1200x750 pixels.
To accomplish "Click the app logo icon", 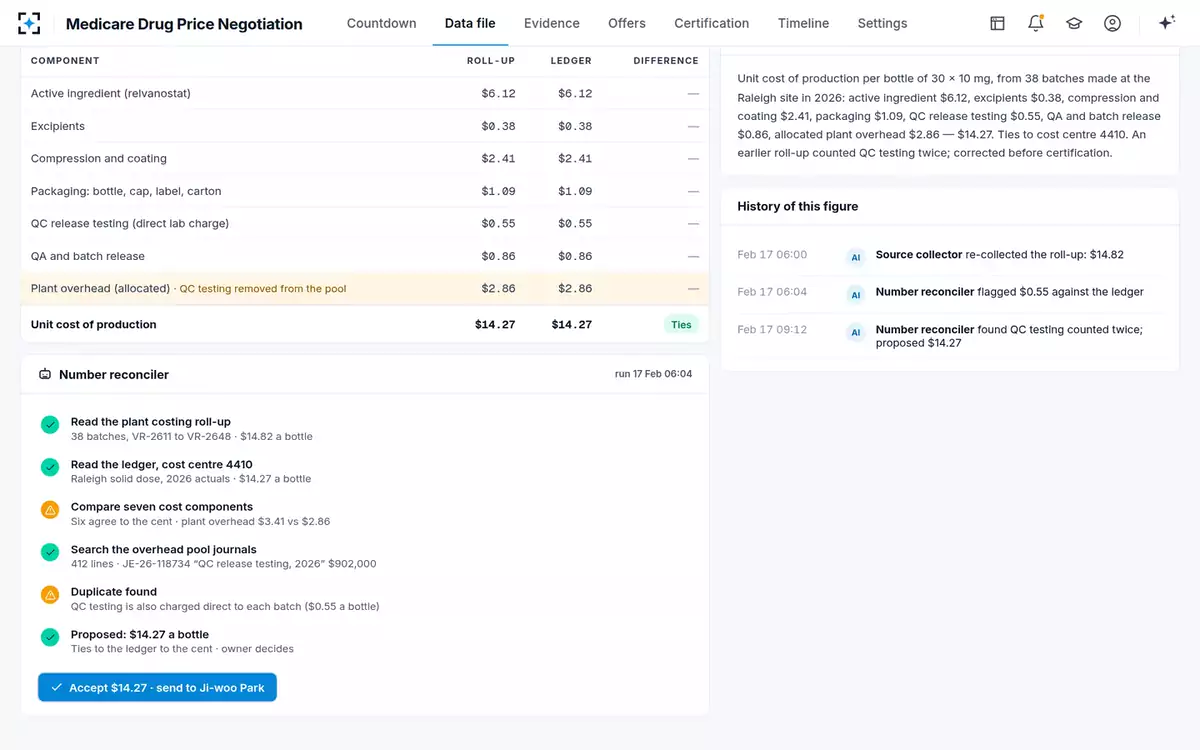I will coord(29,23).
